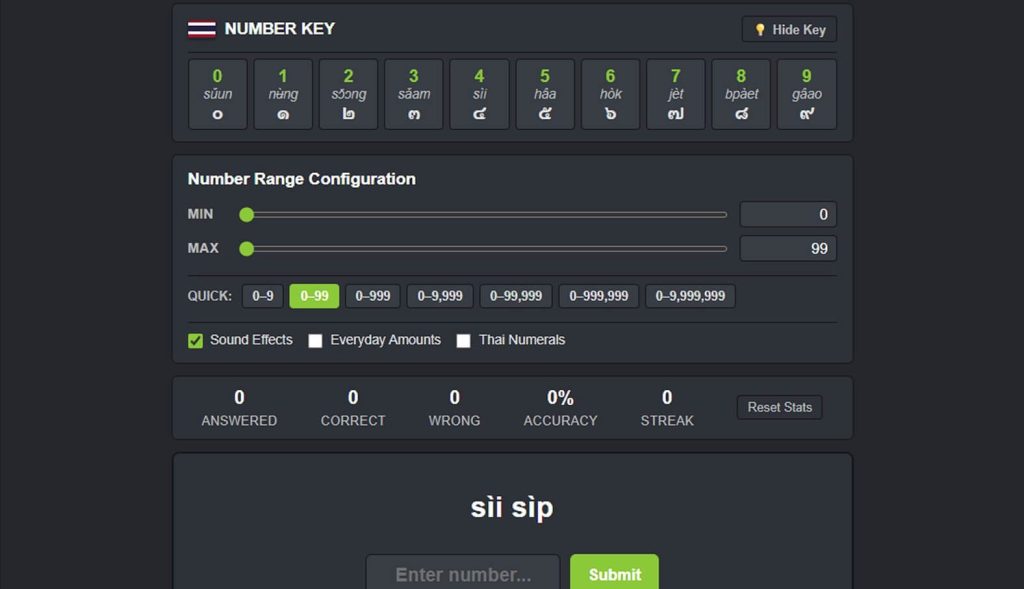Screen dimensions: 1024x589
Task: Click the Number Range Configuration heading
Action: point(302,179)
